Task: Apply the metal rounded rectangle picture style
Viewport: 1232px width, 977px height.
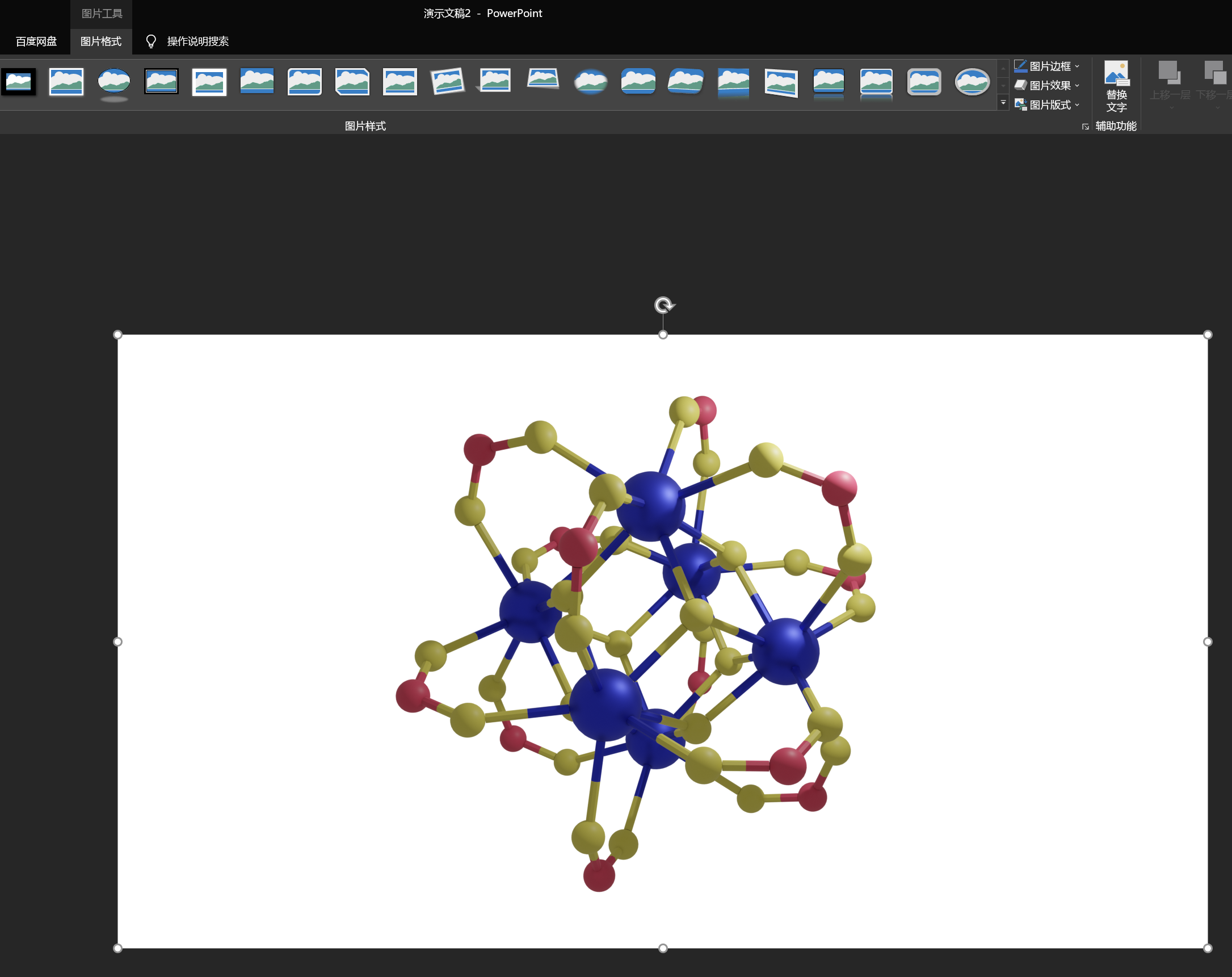Action: pyautogui.click(x=923, y=82)
